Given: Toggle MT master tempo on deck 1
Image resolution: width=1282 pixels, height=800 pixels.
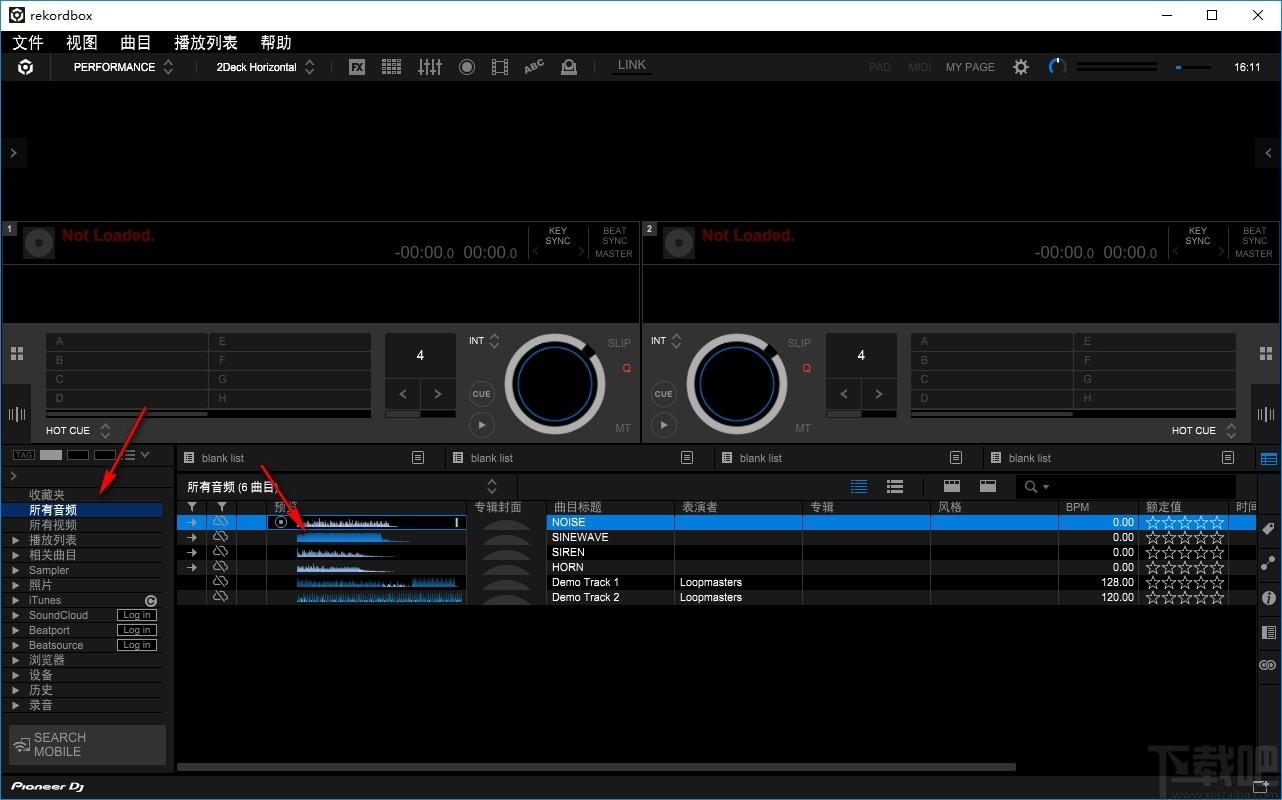Looking at the screenshot, I should 623,428.
